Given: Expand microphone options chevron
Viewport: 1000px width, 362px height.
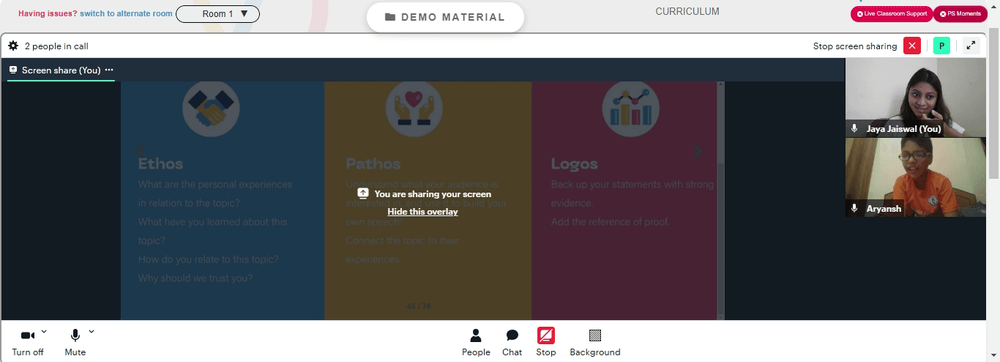Looking at the screenshot, I should pyautogui.click(x=91, y=331).
